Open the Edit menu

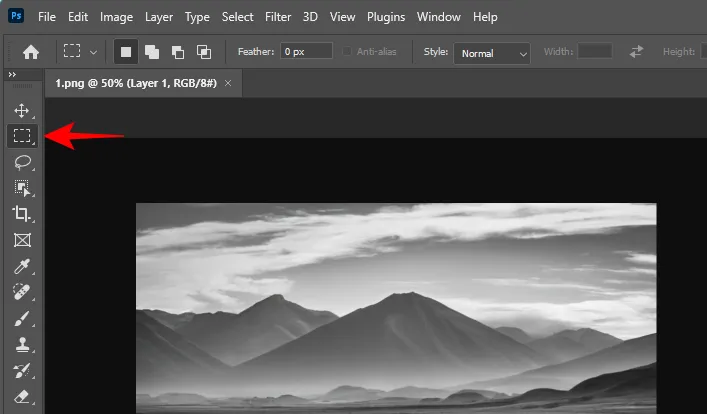point(78,17)
